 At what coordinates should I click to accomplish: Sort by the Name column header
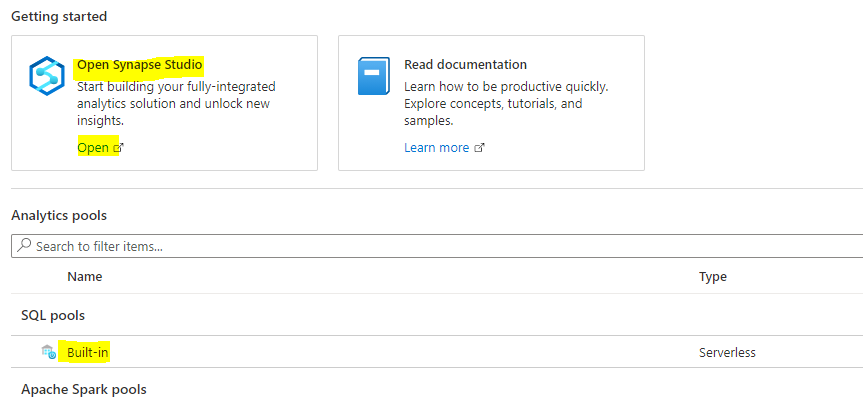point(85,276)
